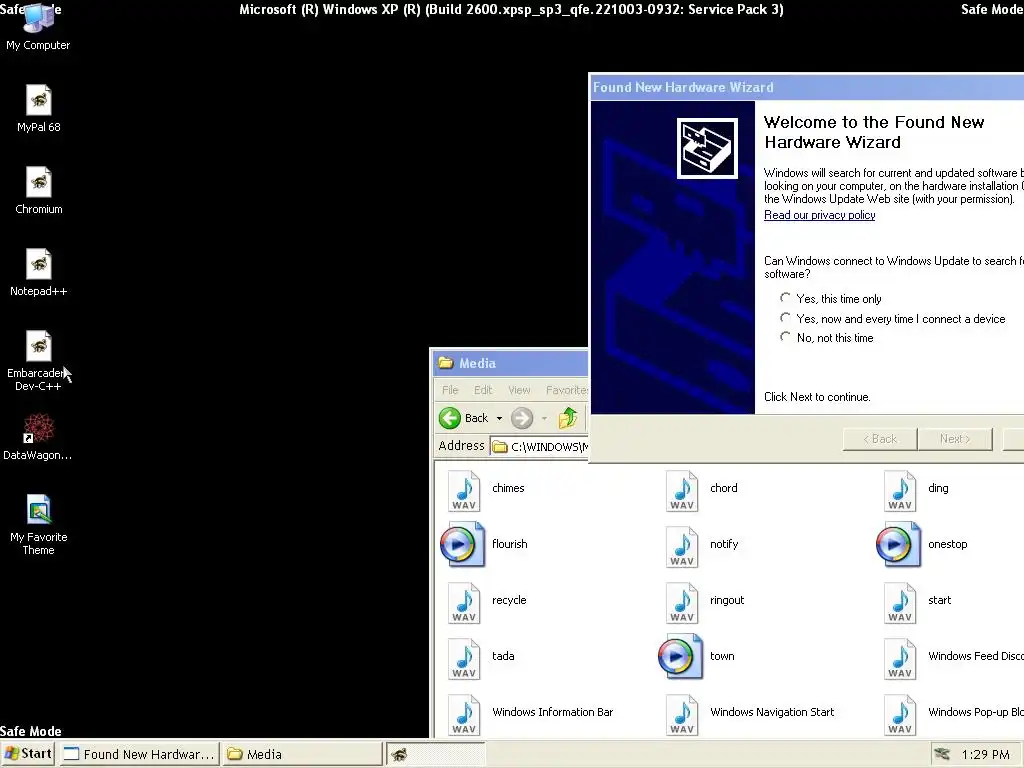Click Media window title bar
This screenshot has width=1024, height=768.
point(511,363)
